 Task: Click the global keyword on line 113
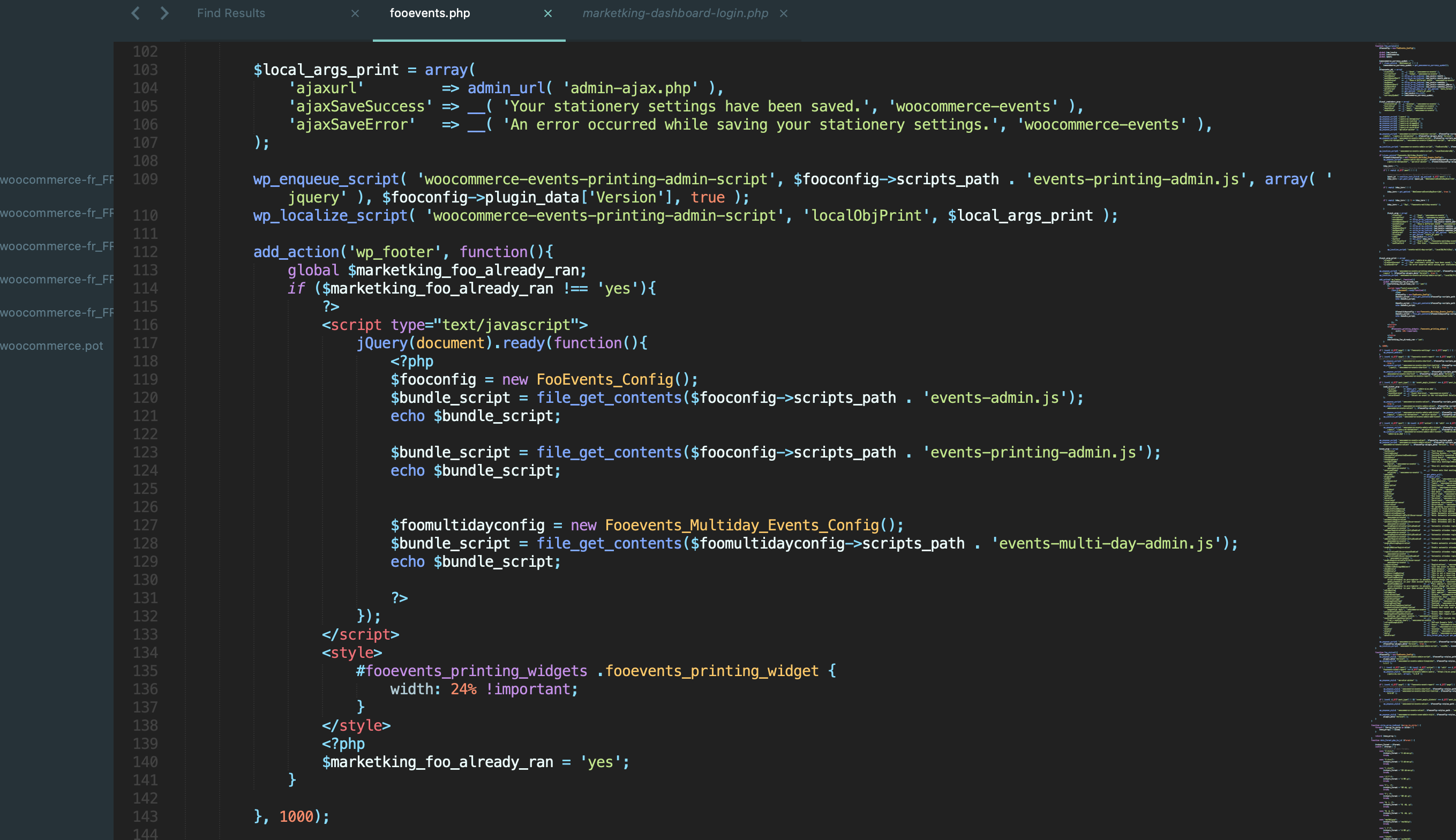(x=313, y=270)
